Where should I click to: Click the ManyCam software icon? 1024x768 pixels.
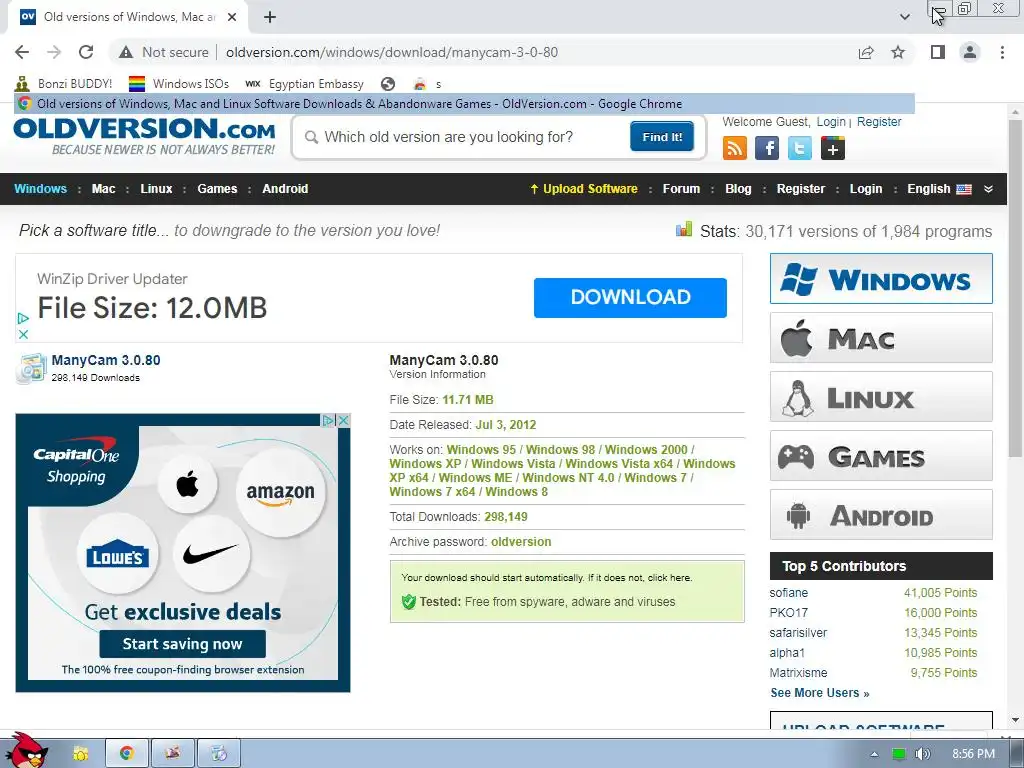31,368
